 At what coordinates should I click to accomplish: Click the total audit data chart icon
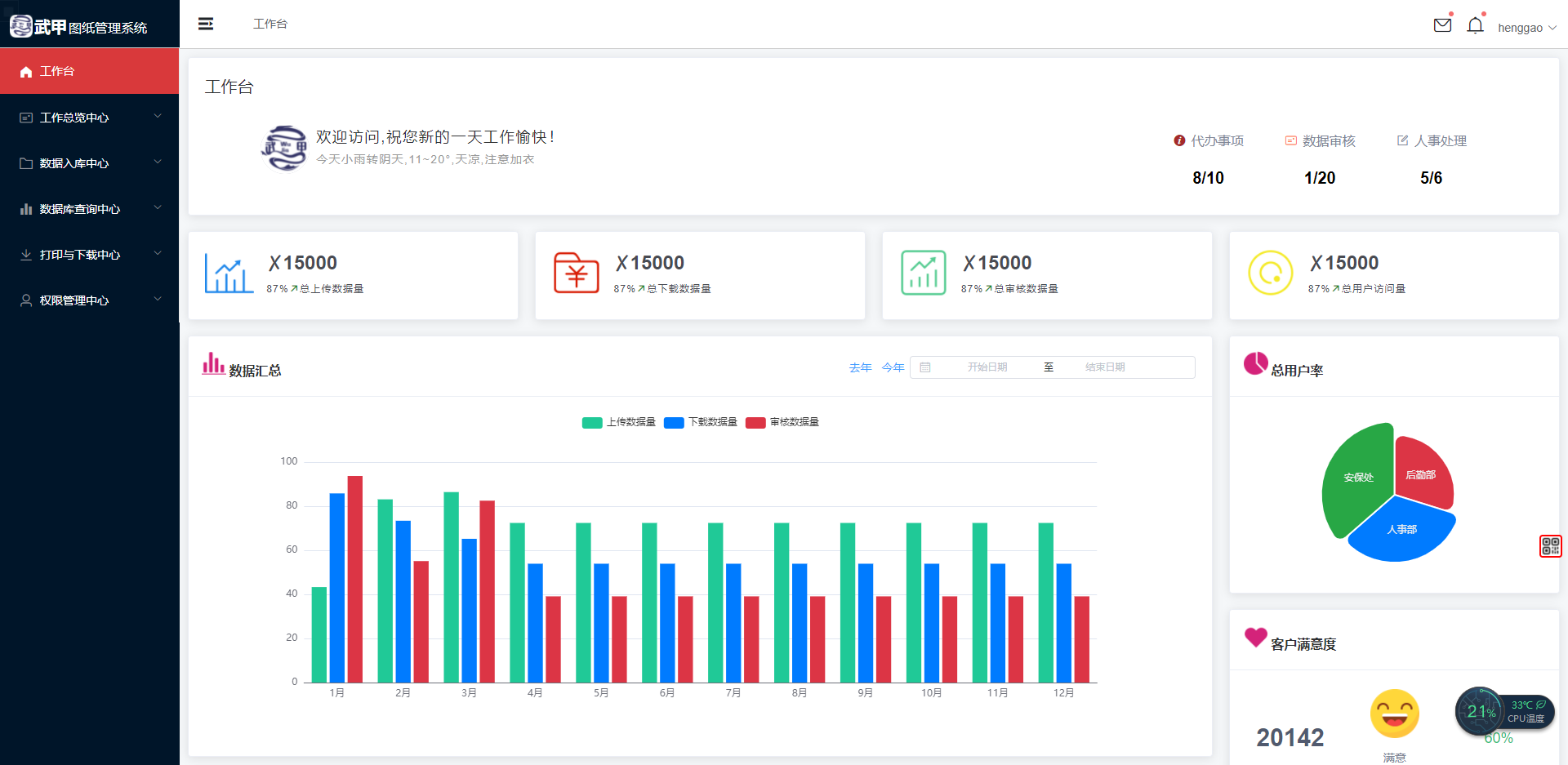coord(923,274)
